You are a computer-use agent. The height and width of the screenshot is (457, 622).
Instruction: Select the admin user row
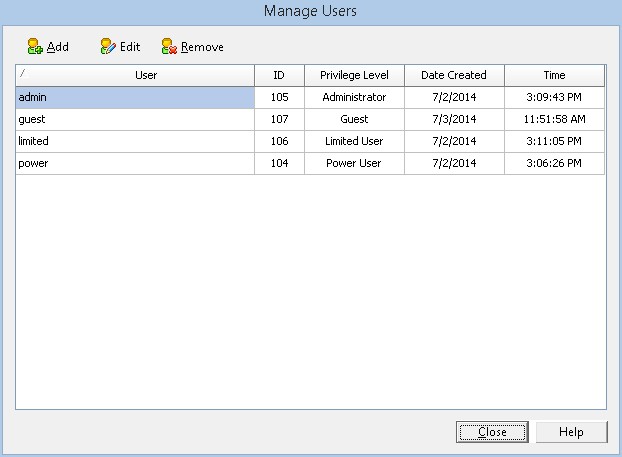(x=134, y=97)
